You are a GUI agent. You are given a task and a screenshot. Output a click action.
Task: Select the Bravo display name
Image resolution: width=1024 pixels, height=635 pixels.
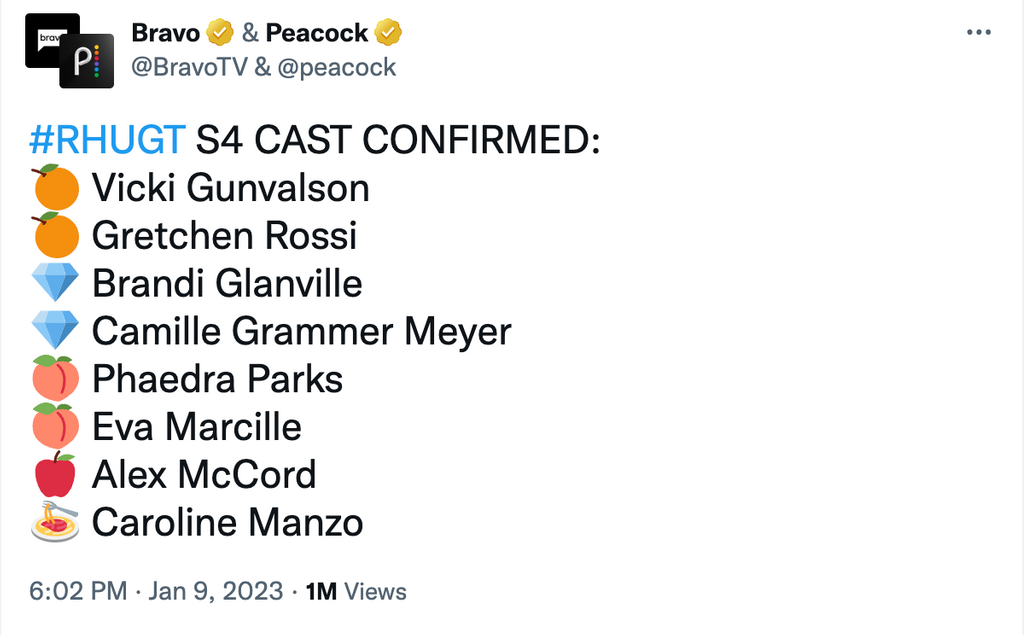(164, 32)
